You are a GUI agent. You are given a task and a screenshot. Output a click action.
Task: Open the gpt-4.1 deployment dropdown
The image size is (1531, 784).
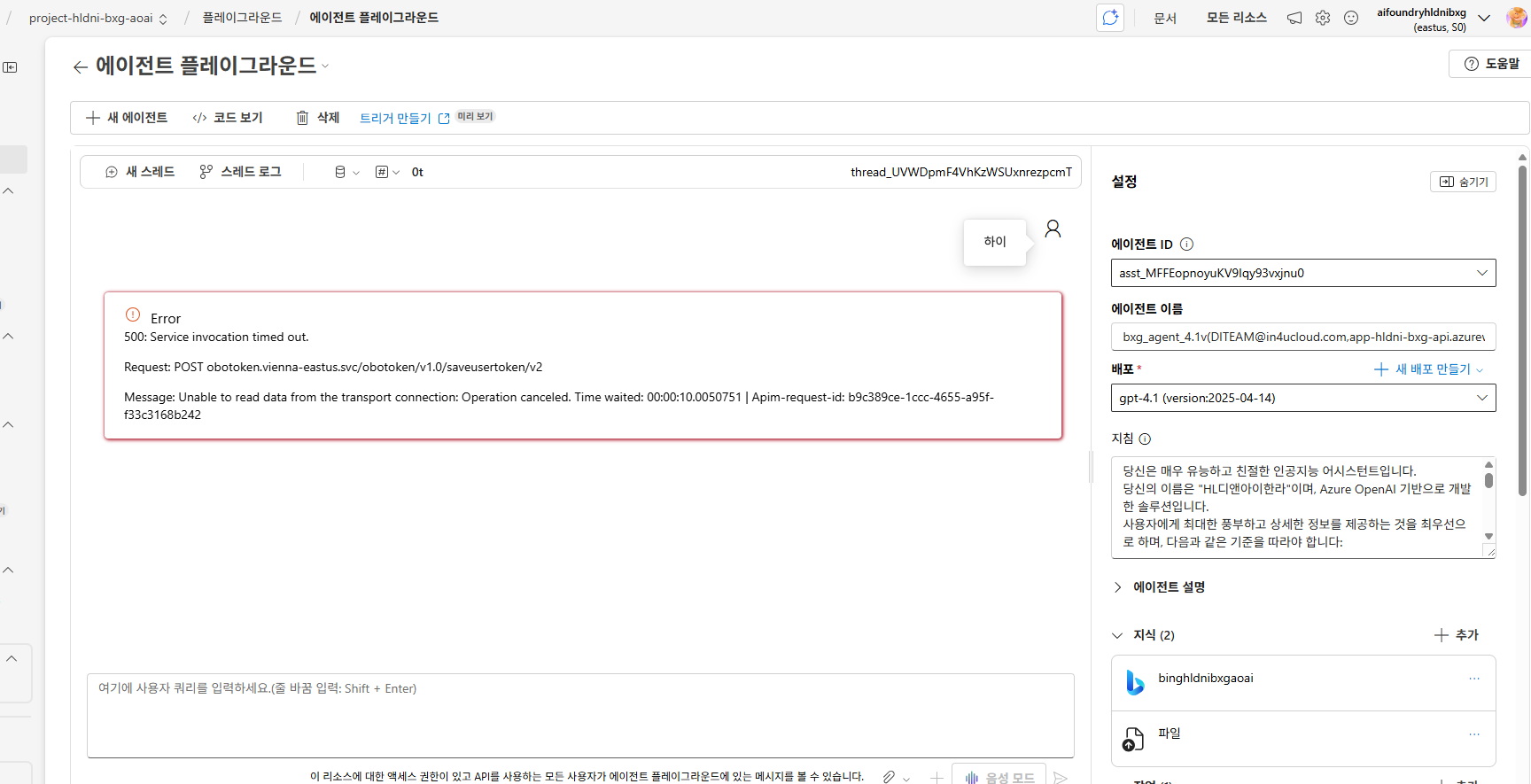1303,398
